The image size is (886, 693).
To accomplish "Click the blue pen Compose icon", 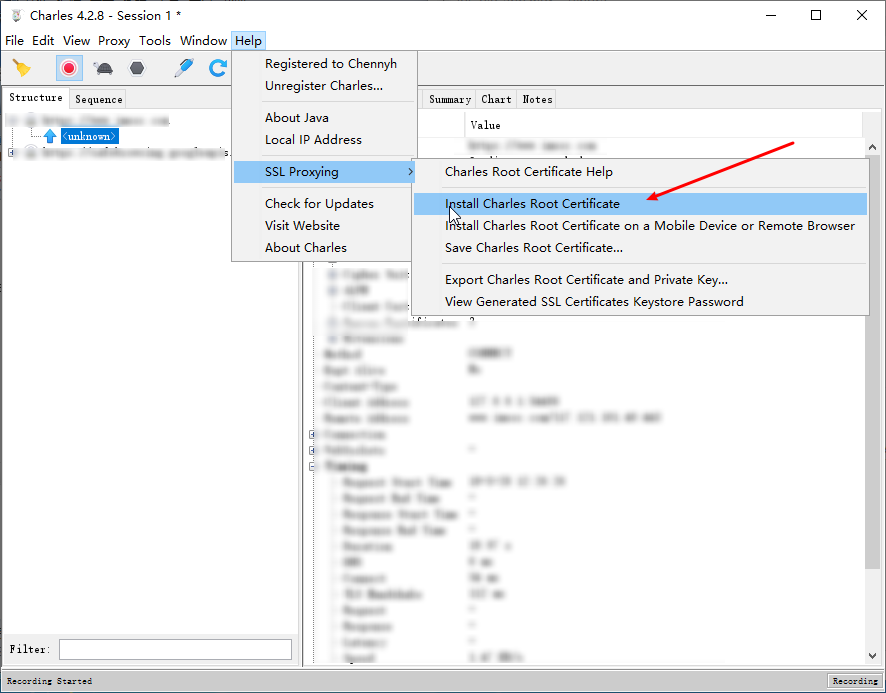I will (x=183, y=68).
